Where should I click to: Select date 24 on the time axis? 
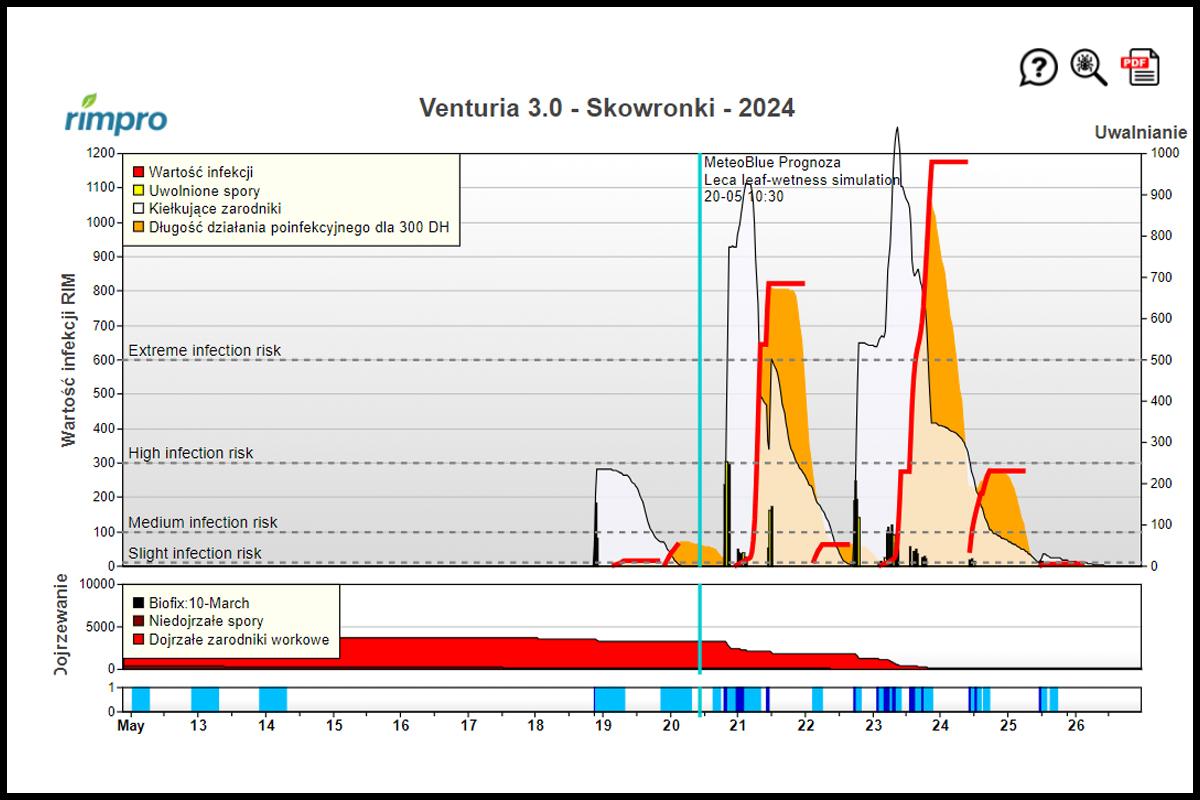pyautogui.click(x=940, y=726)
